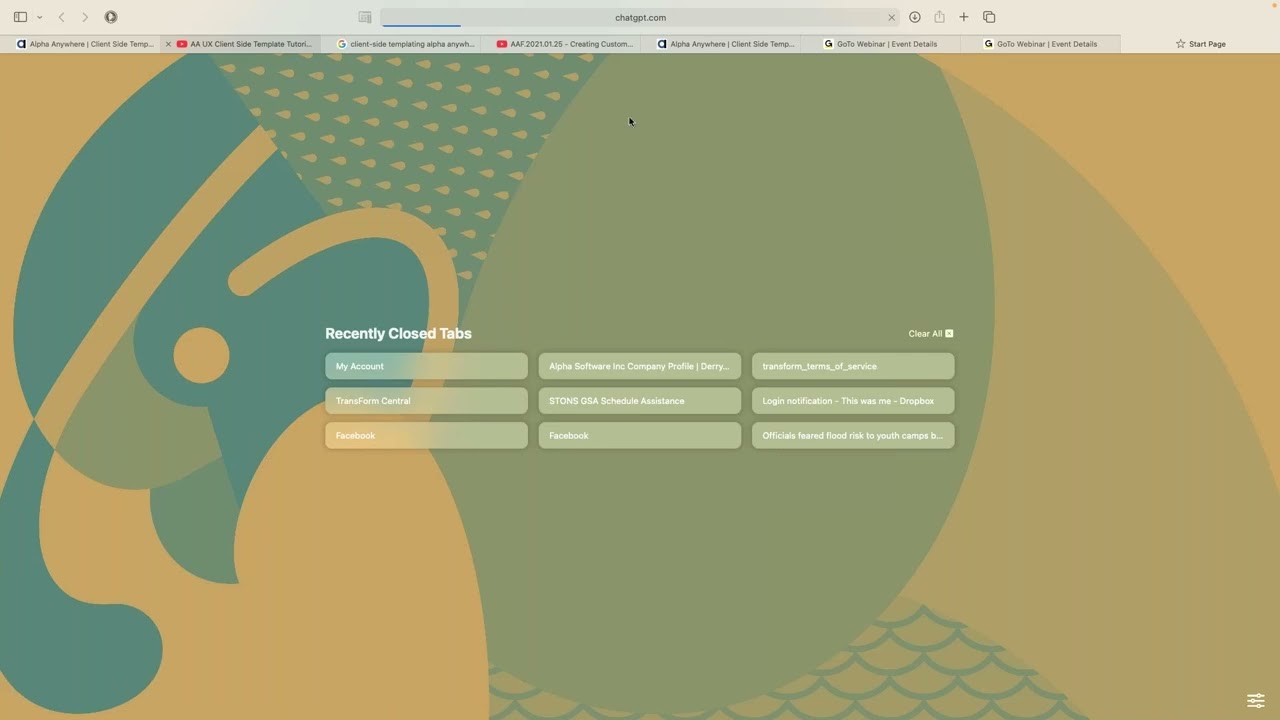1280x720 pixels.
Task: Open the page menu icon in address bar
Action: [x=365, y=17]
